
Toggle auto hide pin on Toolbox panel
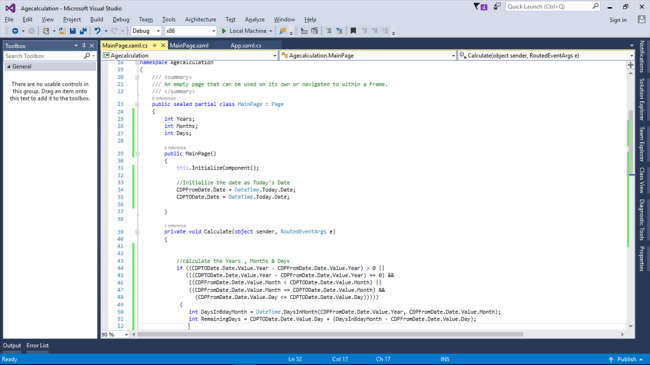(x=84, y=46)
